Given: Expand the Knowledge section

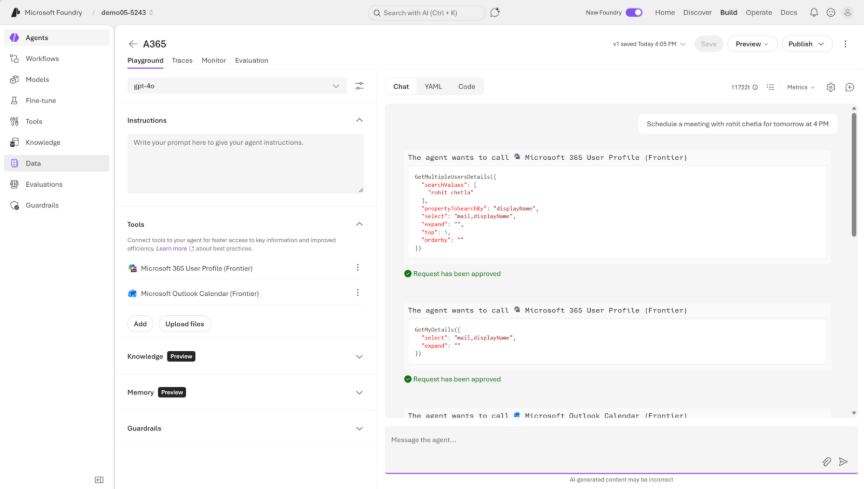Looking at the screenshot, I should (359, 357).
